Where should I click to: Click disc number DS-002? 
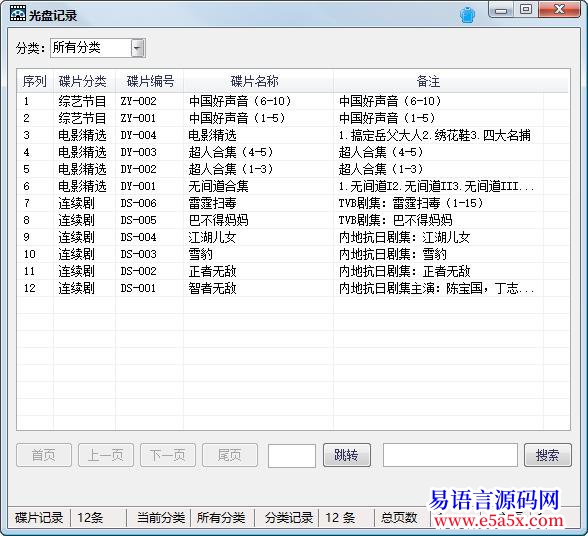tap(138, 271)
